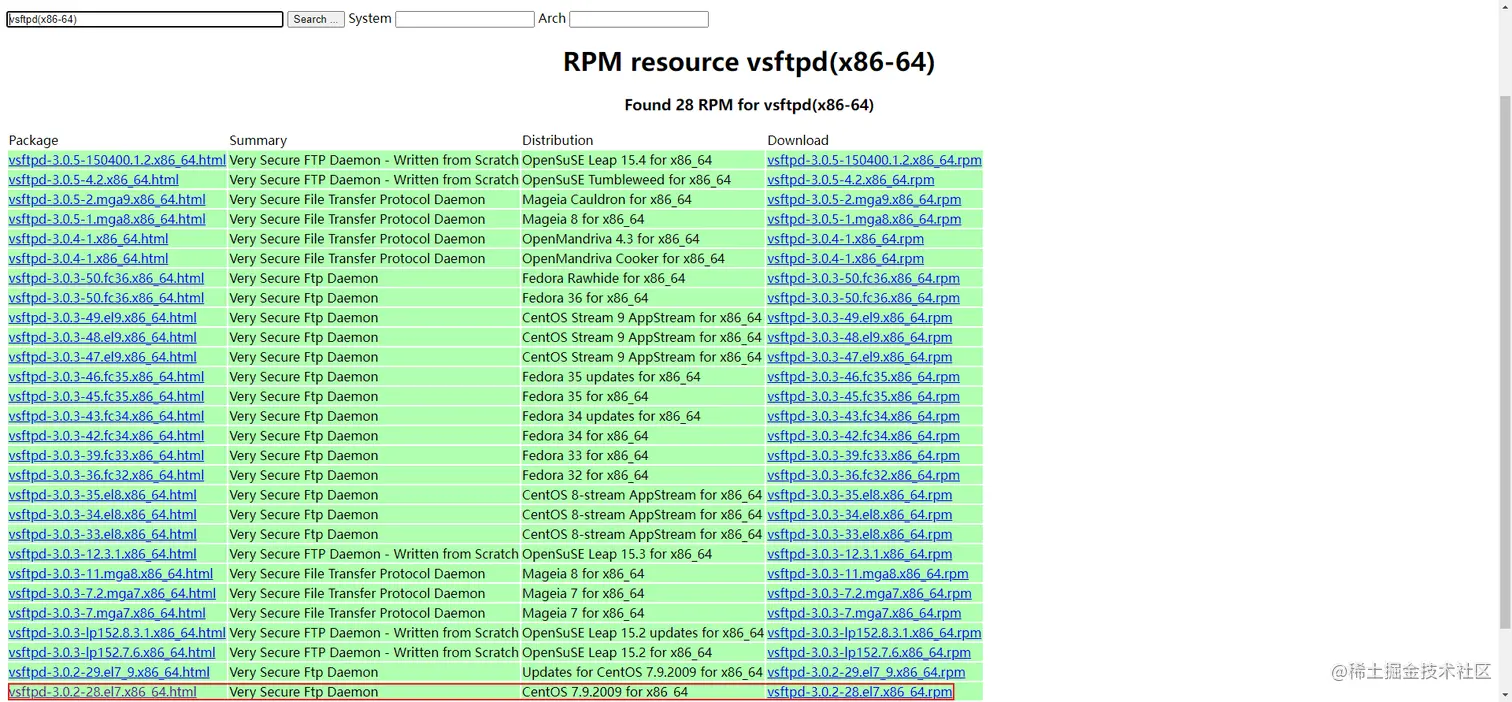The height and width of the screenshot is (702, 1512).
Task: Open vsftpd-3.0.3-48.el9.x86_64.html link
Action: point(103,337)
